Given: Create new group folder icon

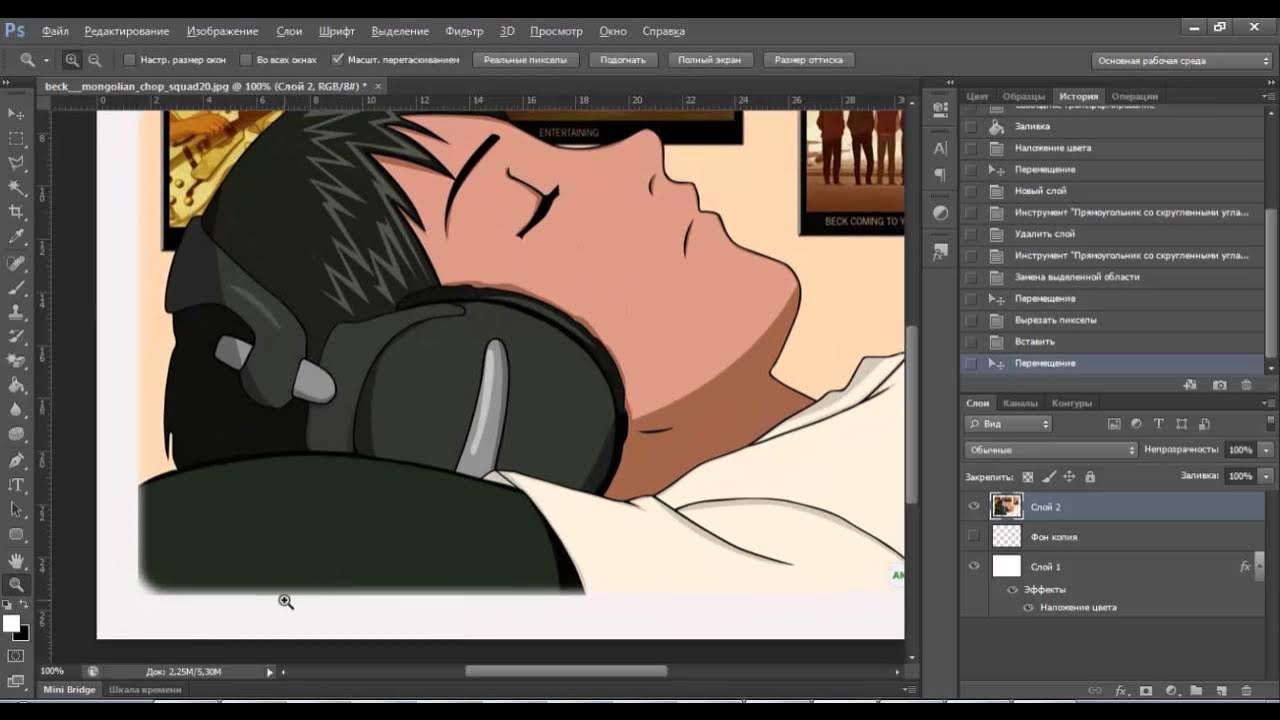Looking at the screenshot, I should point(1196,690).
